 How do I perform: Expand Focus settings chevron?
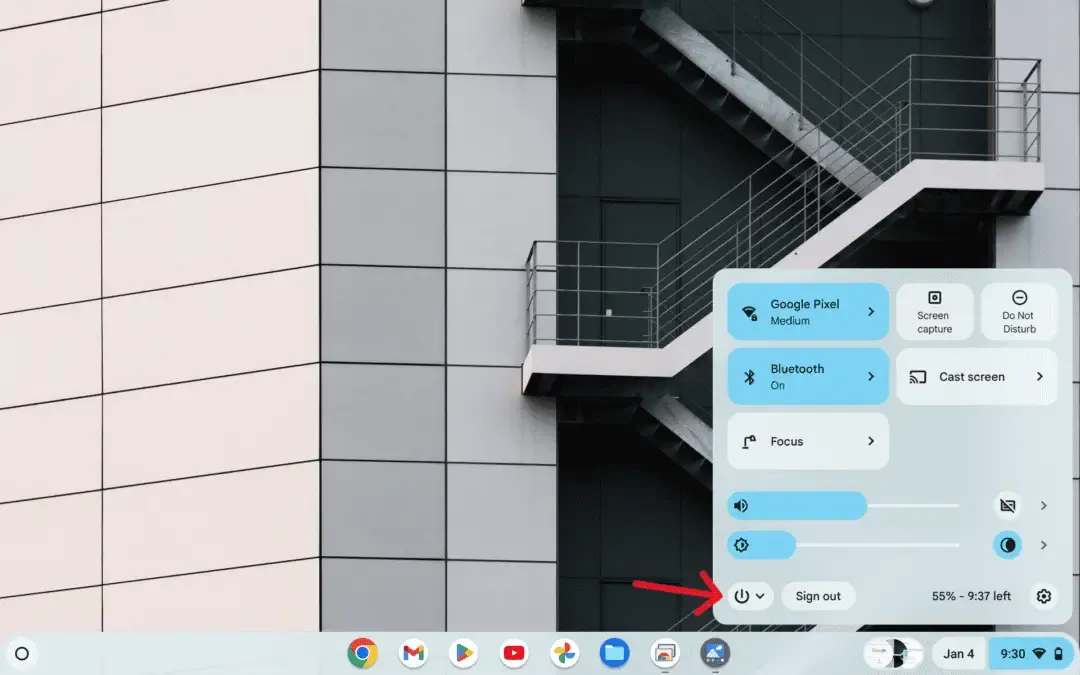[871, 442]
